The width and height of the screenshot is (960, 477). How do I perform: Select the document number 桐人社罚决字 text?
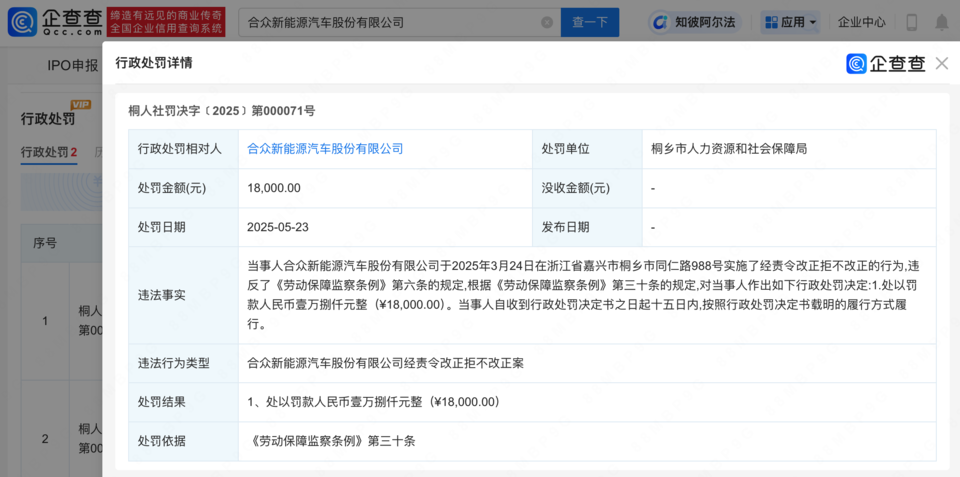(222, 111)
